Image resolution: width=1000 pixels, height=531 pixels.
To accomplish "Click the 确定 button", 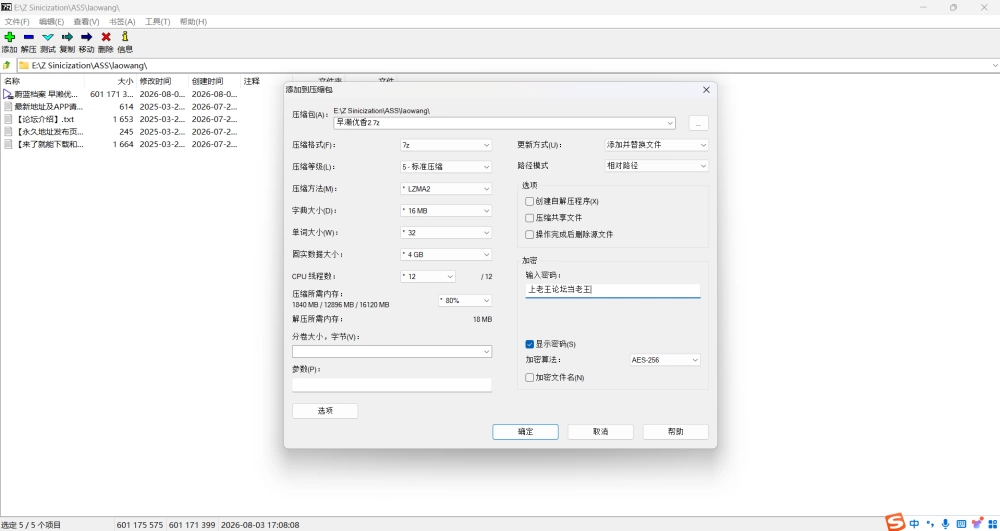I will pos(526,432).
